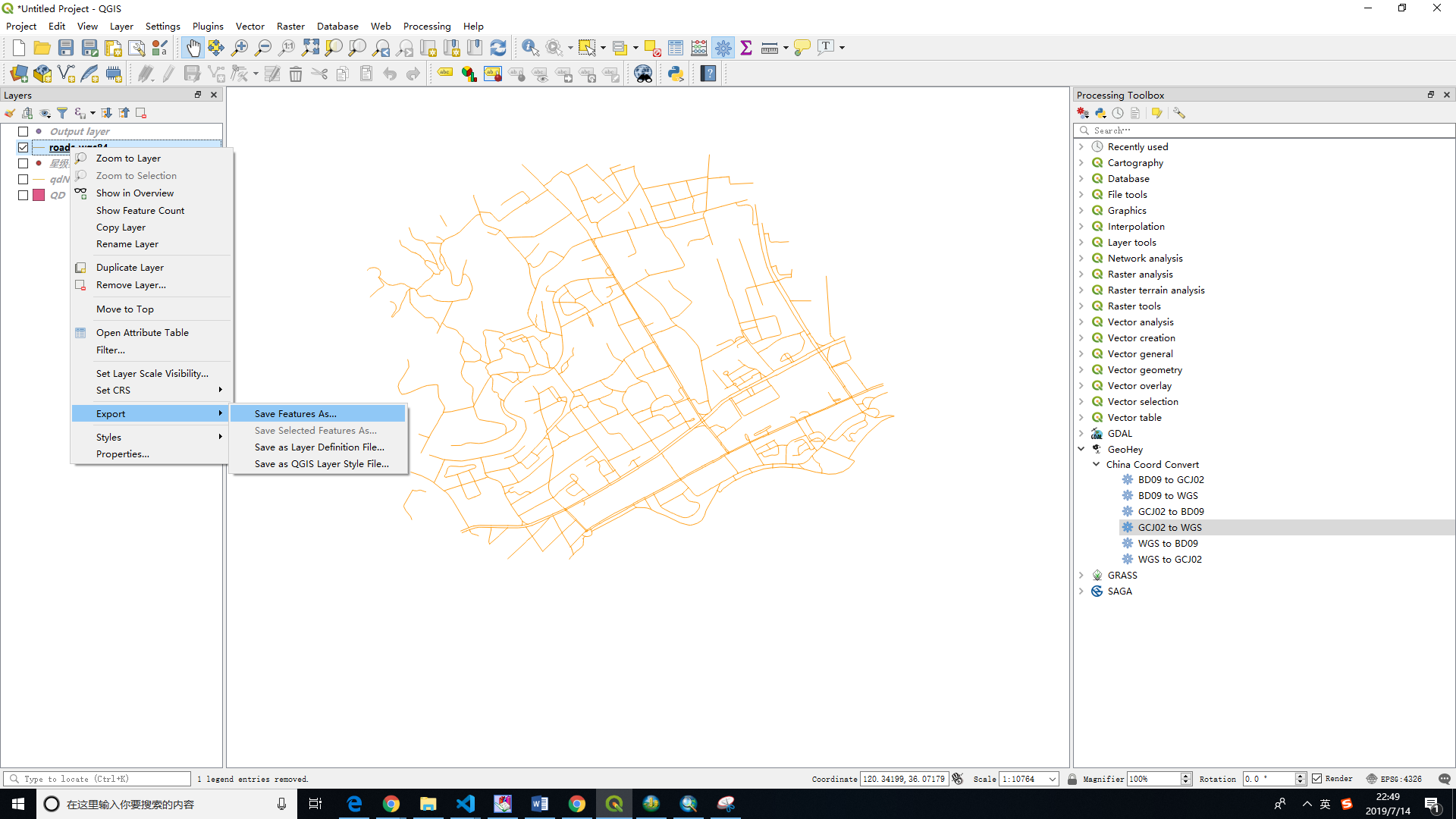This screenshot has width=1456, height=819.
Task: Click the EPSG:4326 CRS status button
Action: 1395,779
